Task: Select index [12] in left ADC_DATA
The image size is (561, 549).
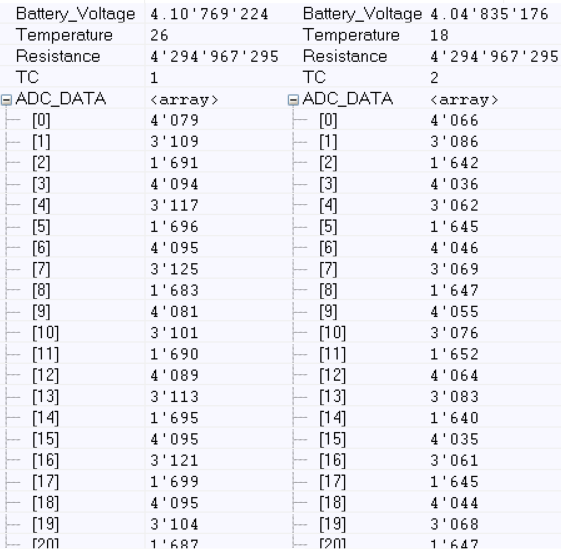Action: 45,375
